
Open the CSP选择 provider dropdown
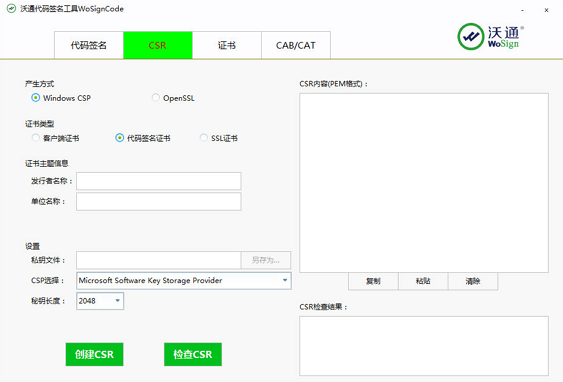coord(184,280)
